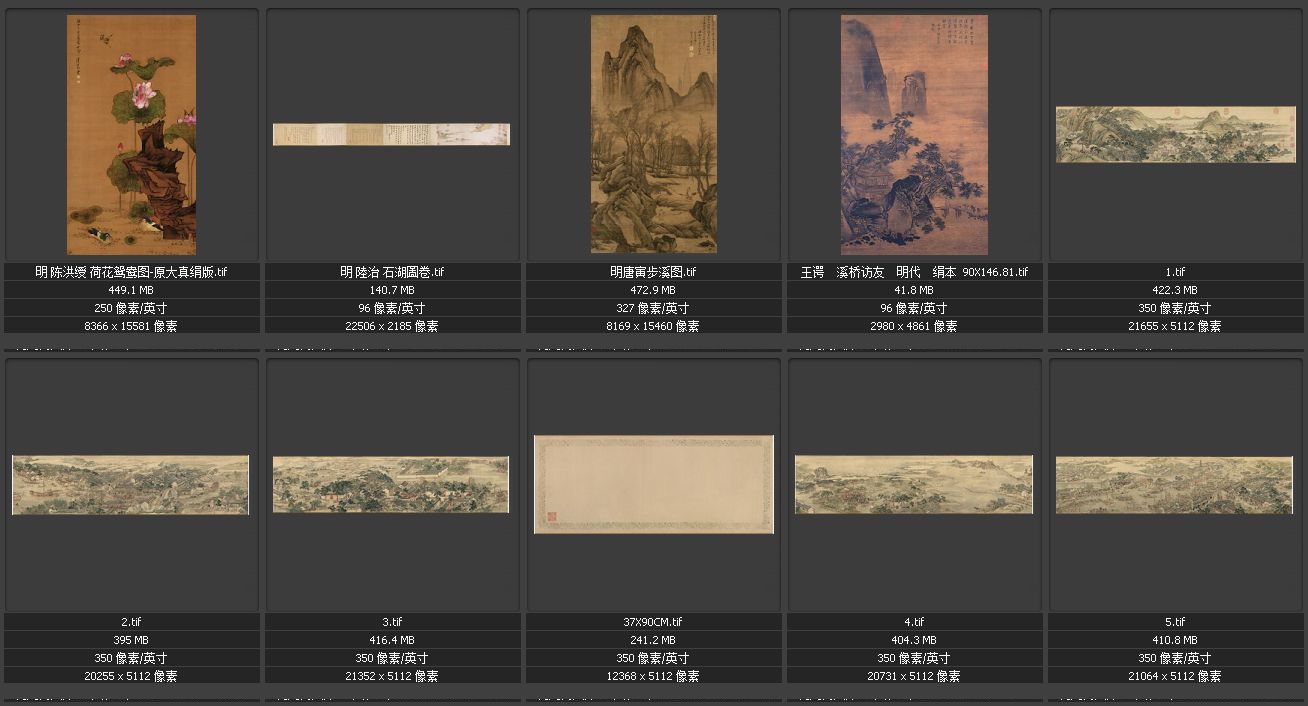
Task: Select the 王谔 溪桥访友 painting thumbnail
Action: click(914, 135)
